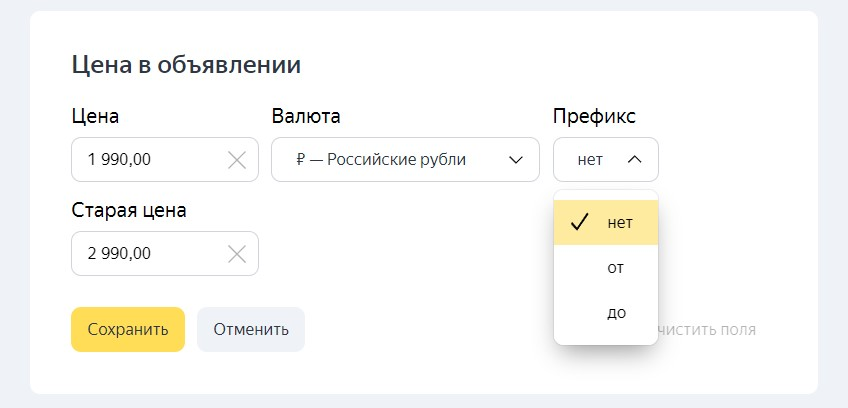This screenshot has width=848, height=408.
Task: Click the Цена в объявлении heading
Action: tap(186, 65)
